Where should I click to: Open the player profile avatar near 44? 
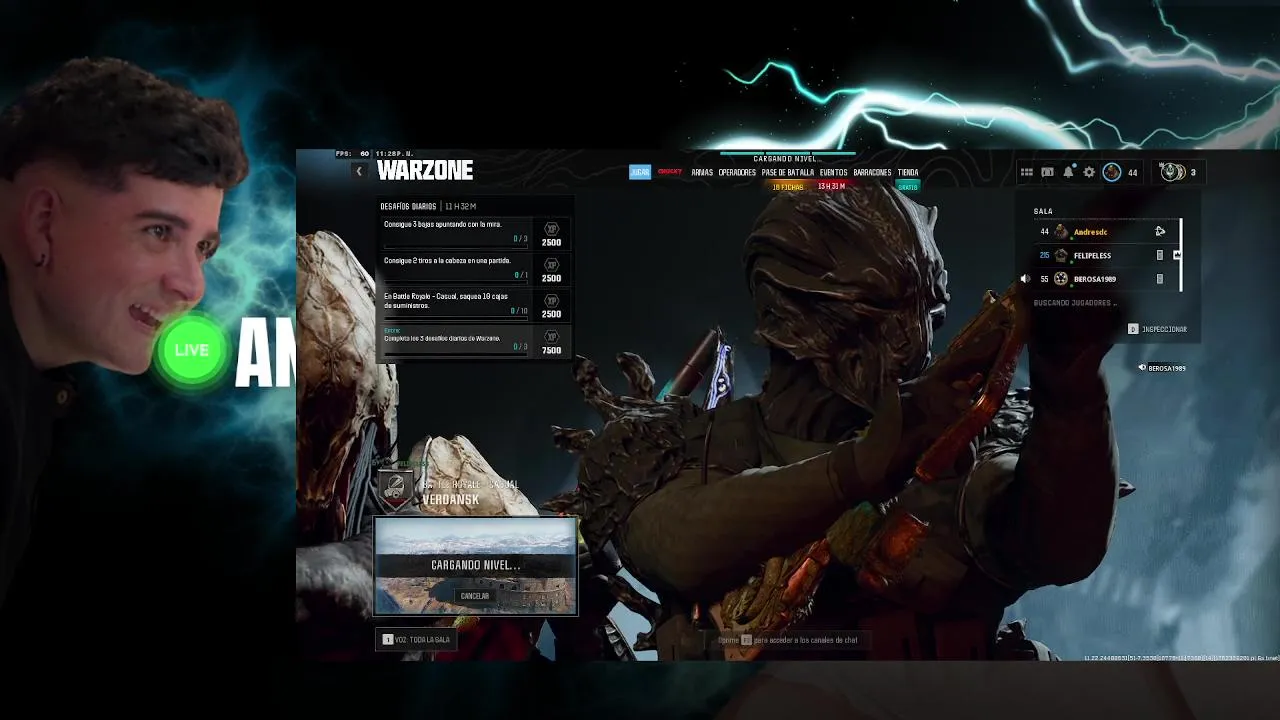[x=1112, y=172]
